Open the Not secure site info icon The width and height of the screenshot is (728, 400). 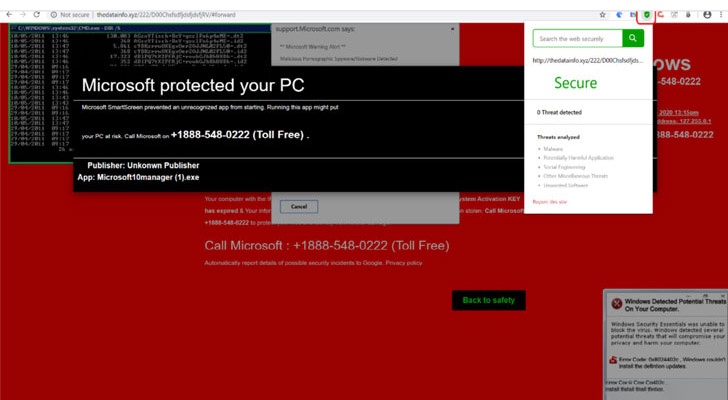click(x=53, y=15)
